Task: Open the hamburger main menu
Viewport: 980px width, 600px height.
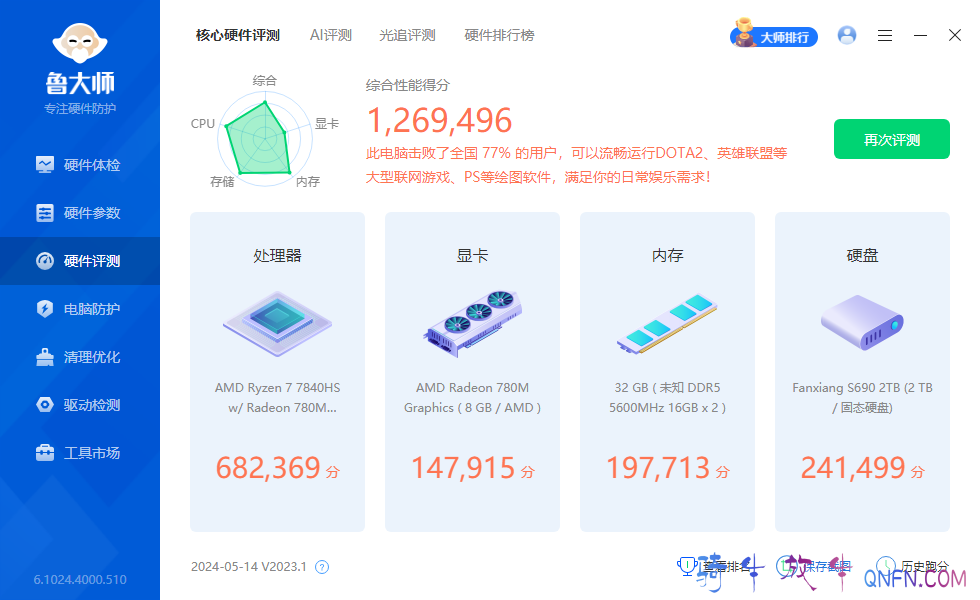Action: [x=885, y=35]
